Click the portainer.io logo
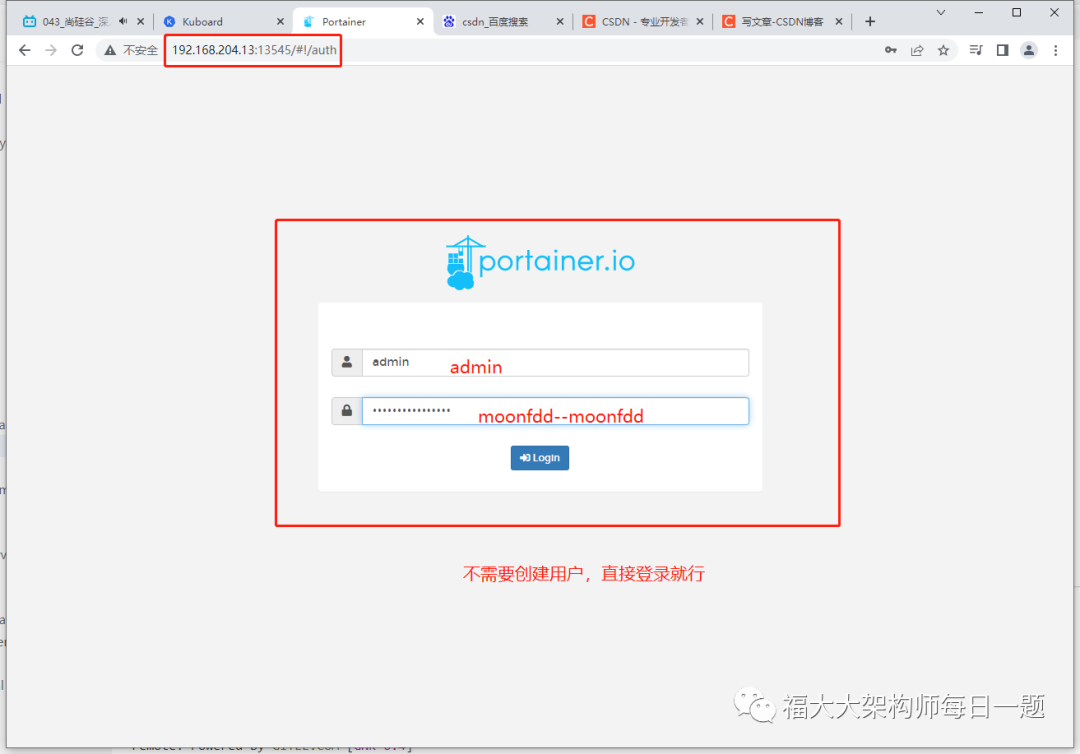This screenshot has height=754, width=1080. click(x=540, y=262)
